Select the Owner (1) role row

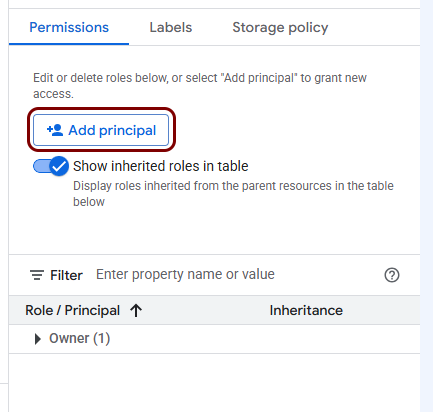coord(214,339)
